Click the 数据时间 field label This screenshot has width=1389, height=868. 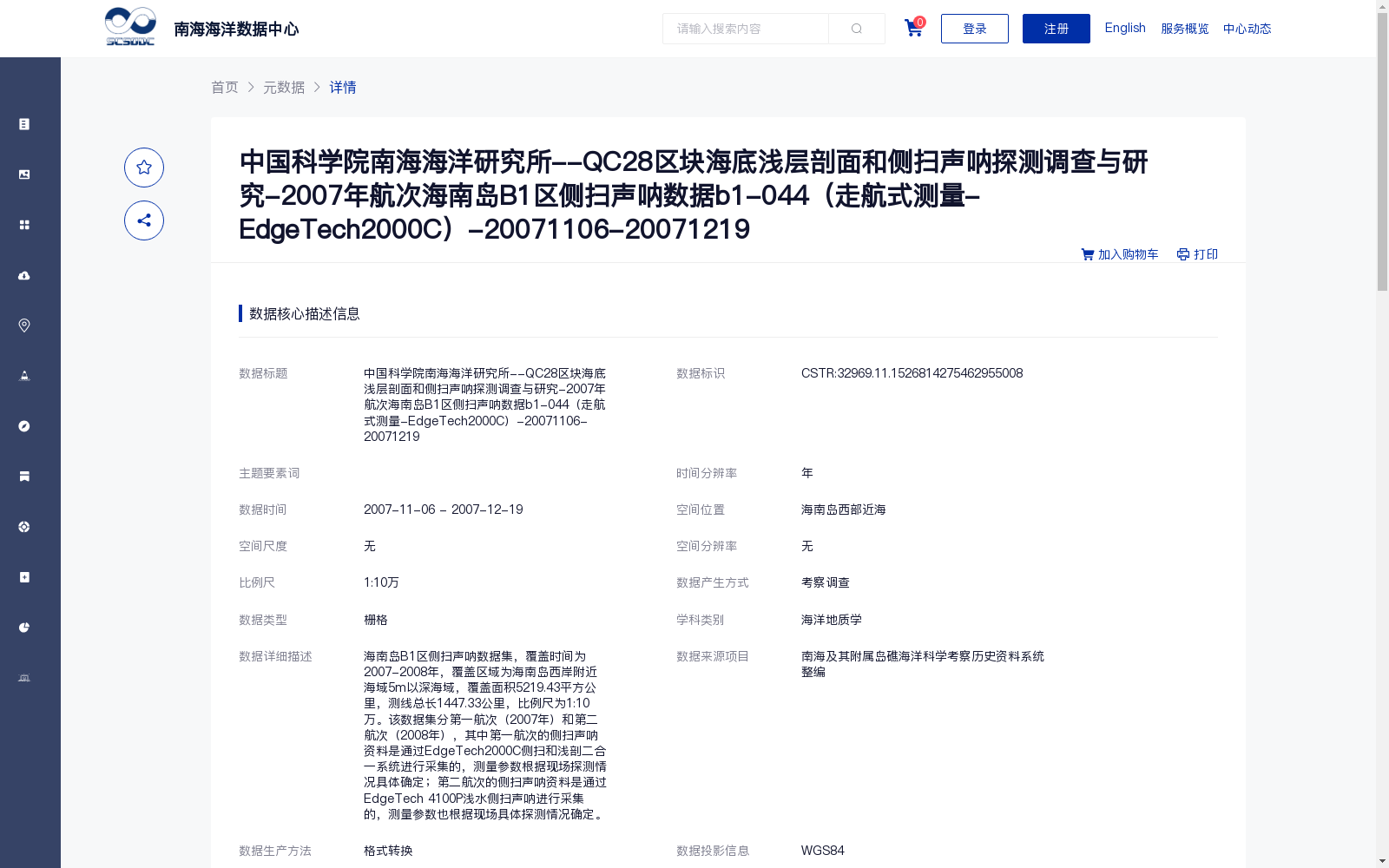click(x=263, y=510)
